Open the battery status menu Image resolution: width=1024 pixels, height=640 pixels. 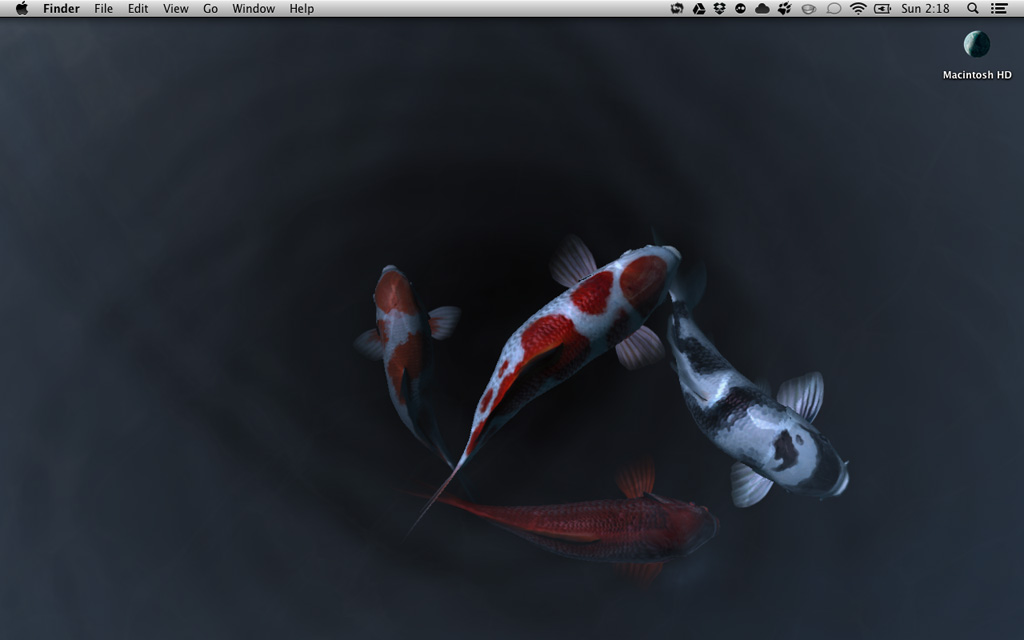click(882, 9)
